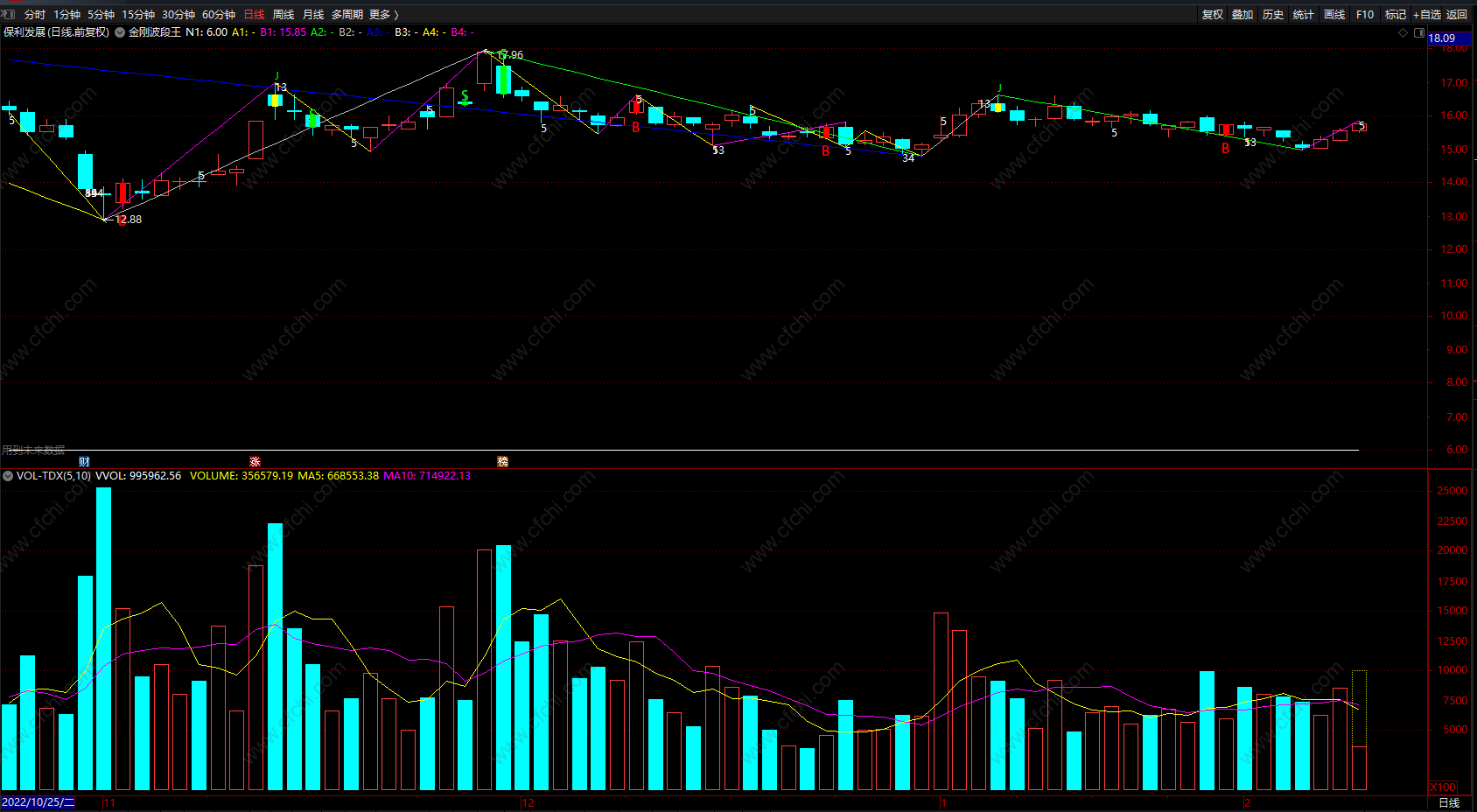The image size is (1477, 812).
Task: Click the 涨 event marker
Action: pyautogui.click(x=255, y=461)
